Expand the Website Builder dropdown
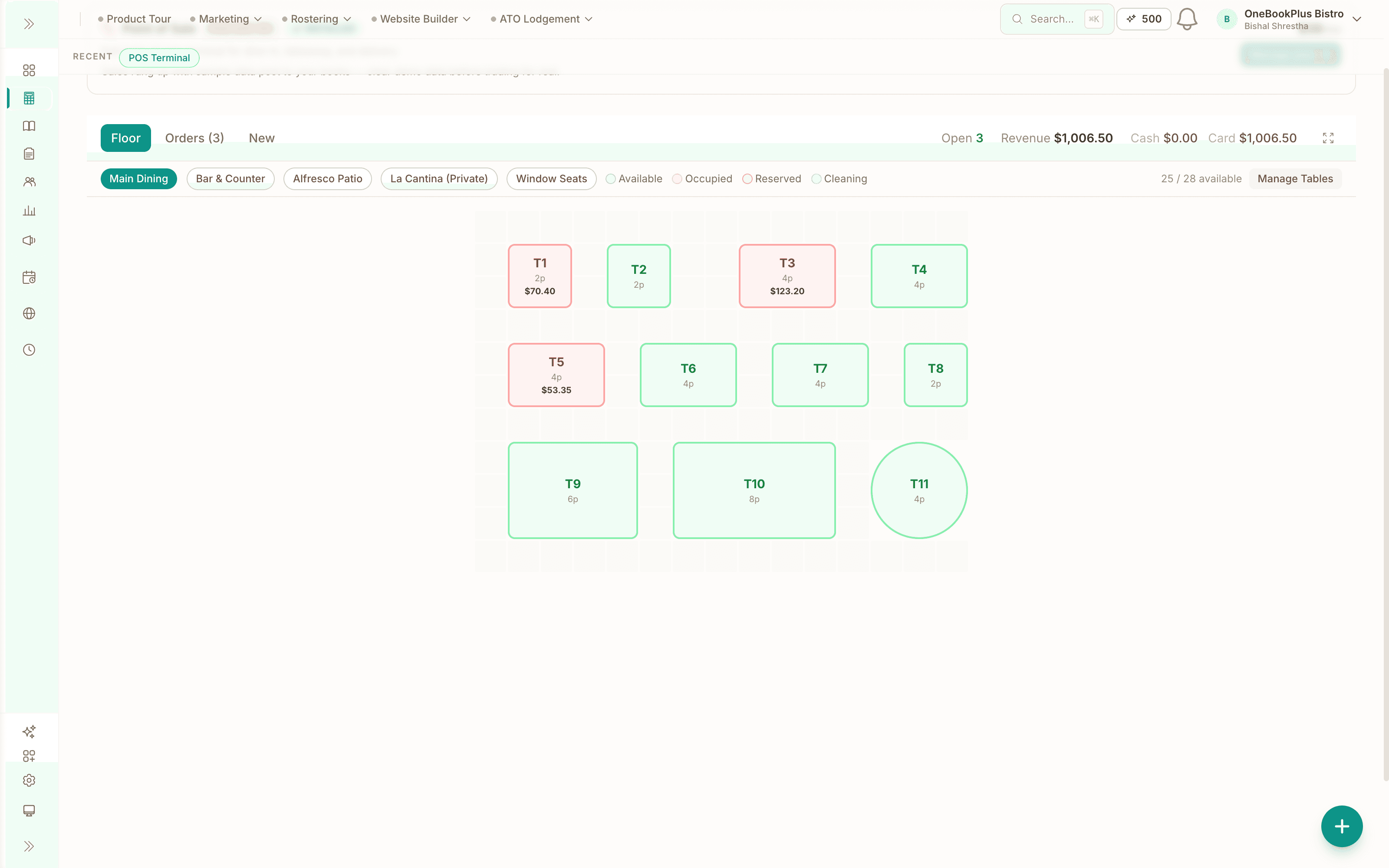 point(421,19)
